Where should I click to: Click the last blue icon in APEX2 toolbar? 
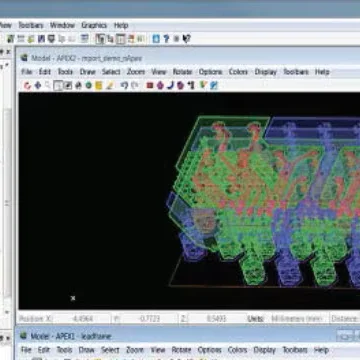[214, 86]
